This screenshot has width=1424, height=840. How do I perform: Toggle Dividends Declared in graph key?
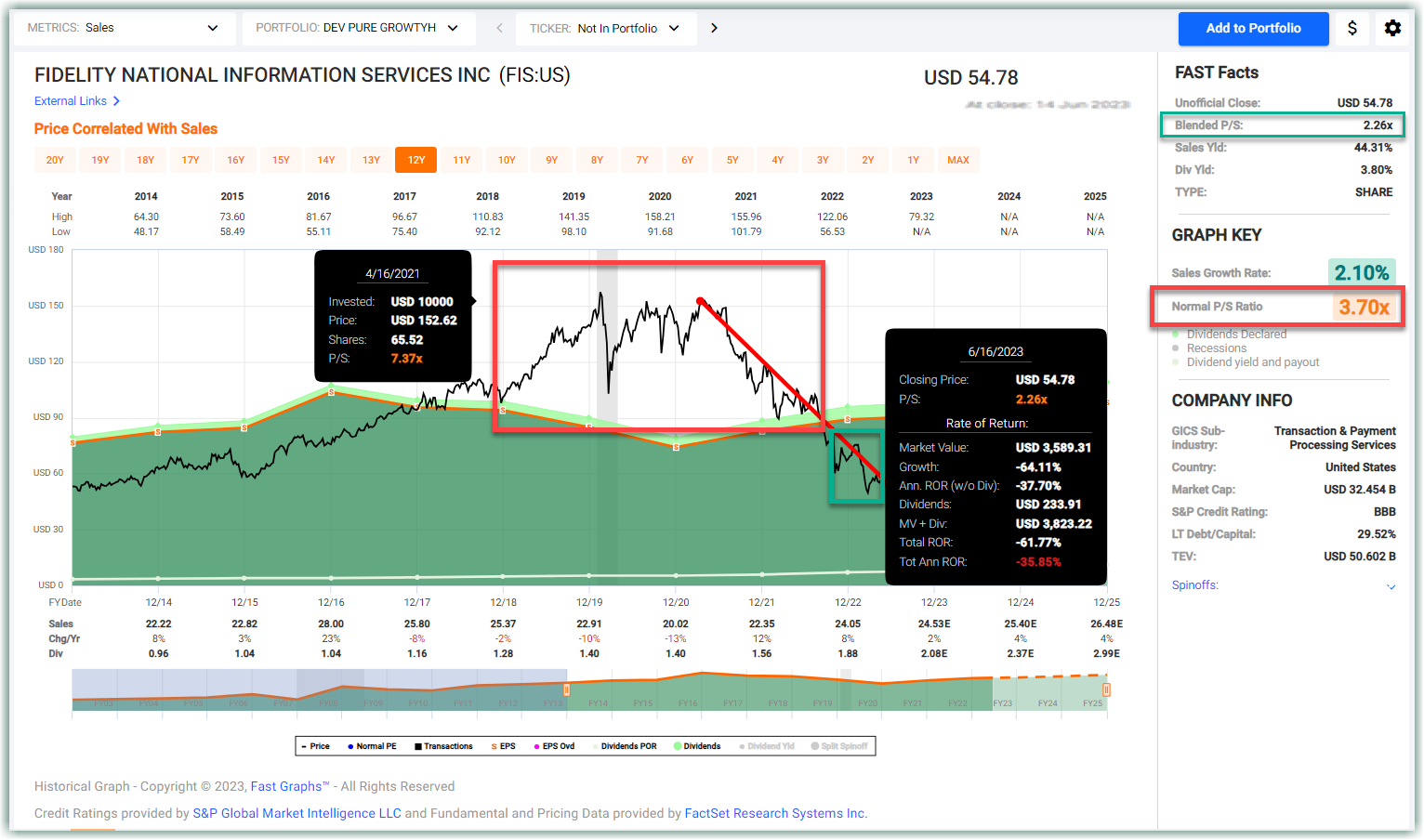pyautogui.click(x=1229, y=335)
